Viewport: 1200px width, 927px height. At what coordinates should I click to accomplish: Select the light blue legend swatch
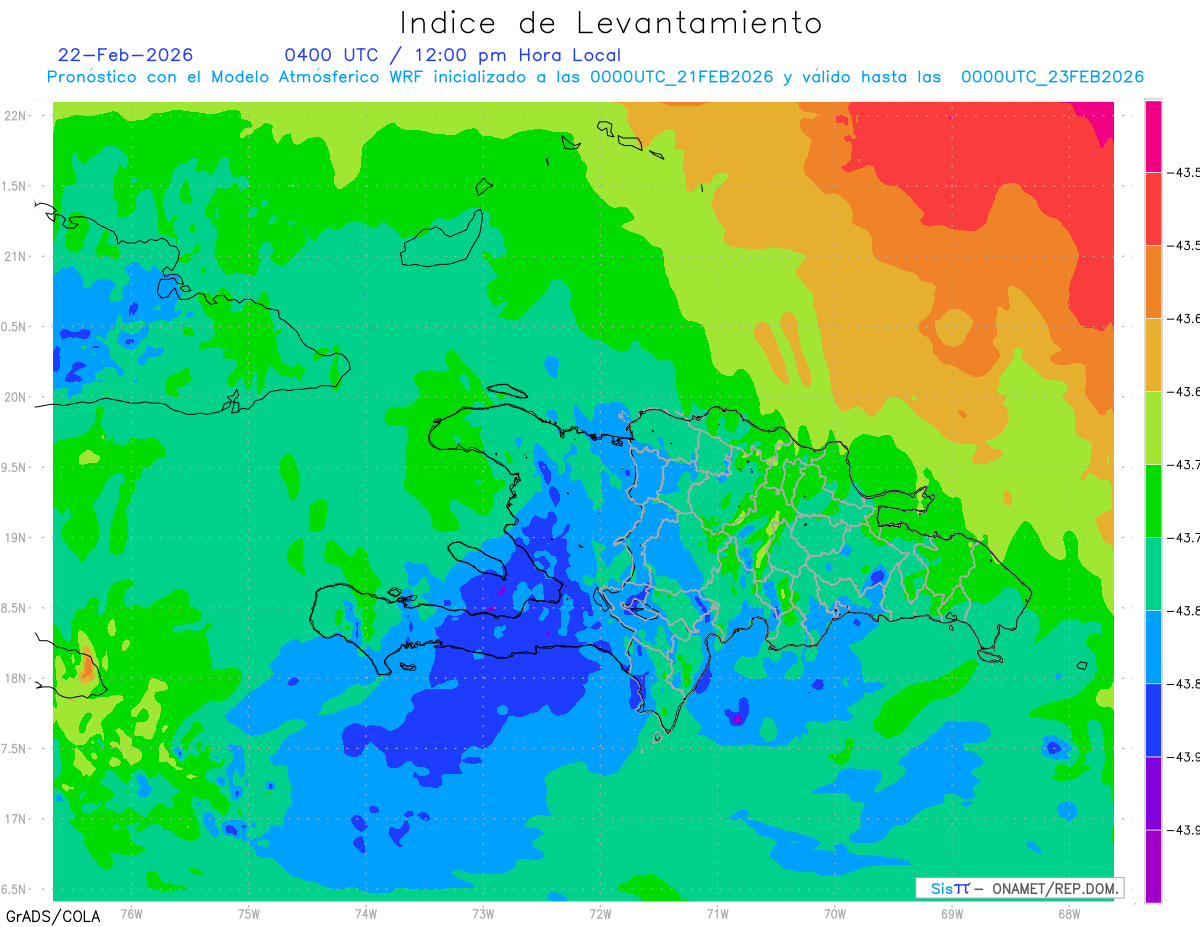(x=1153, y=647)
